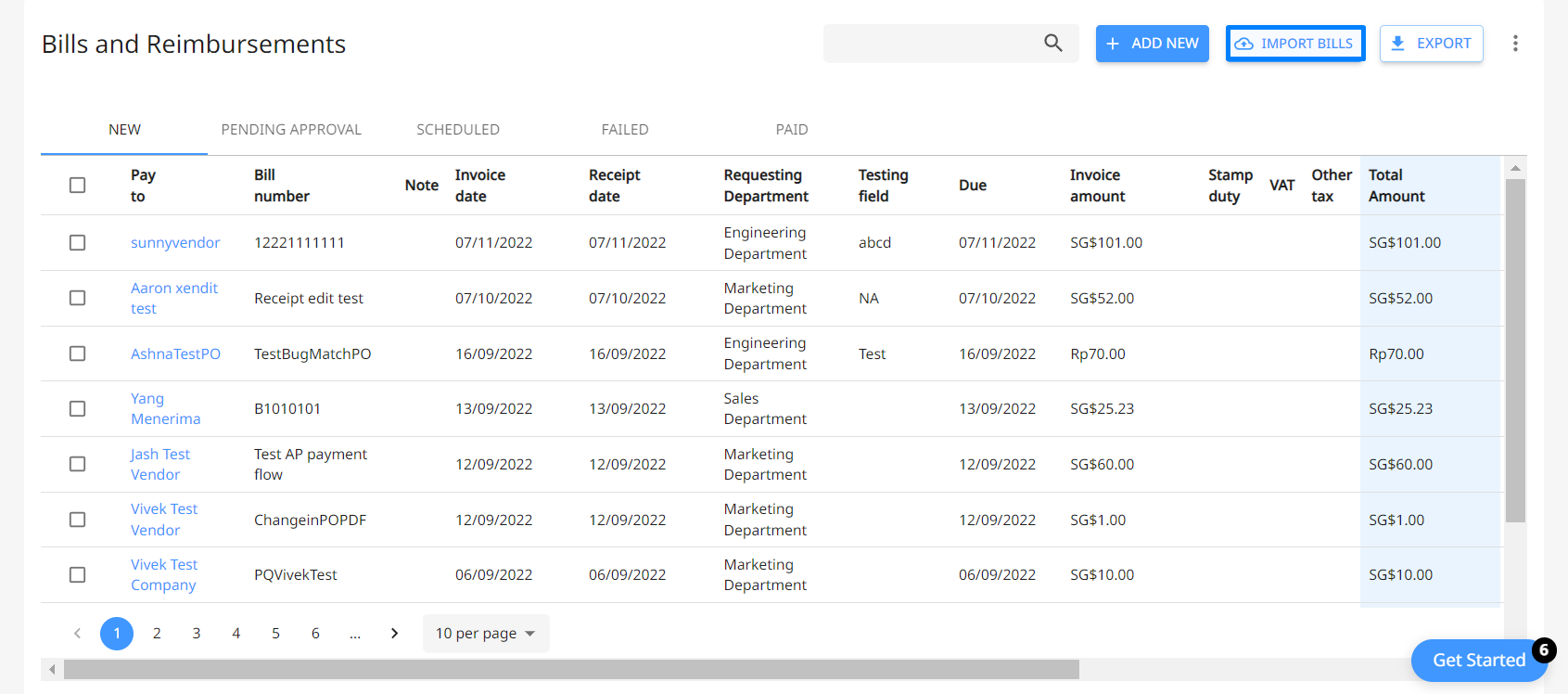The image size is (1568, 694).
Task: Open the 10 per page dropdown
Action: 486,634
